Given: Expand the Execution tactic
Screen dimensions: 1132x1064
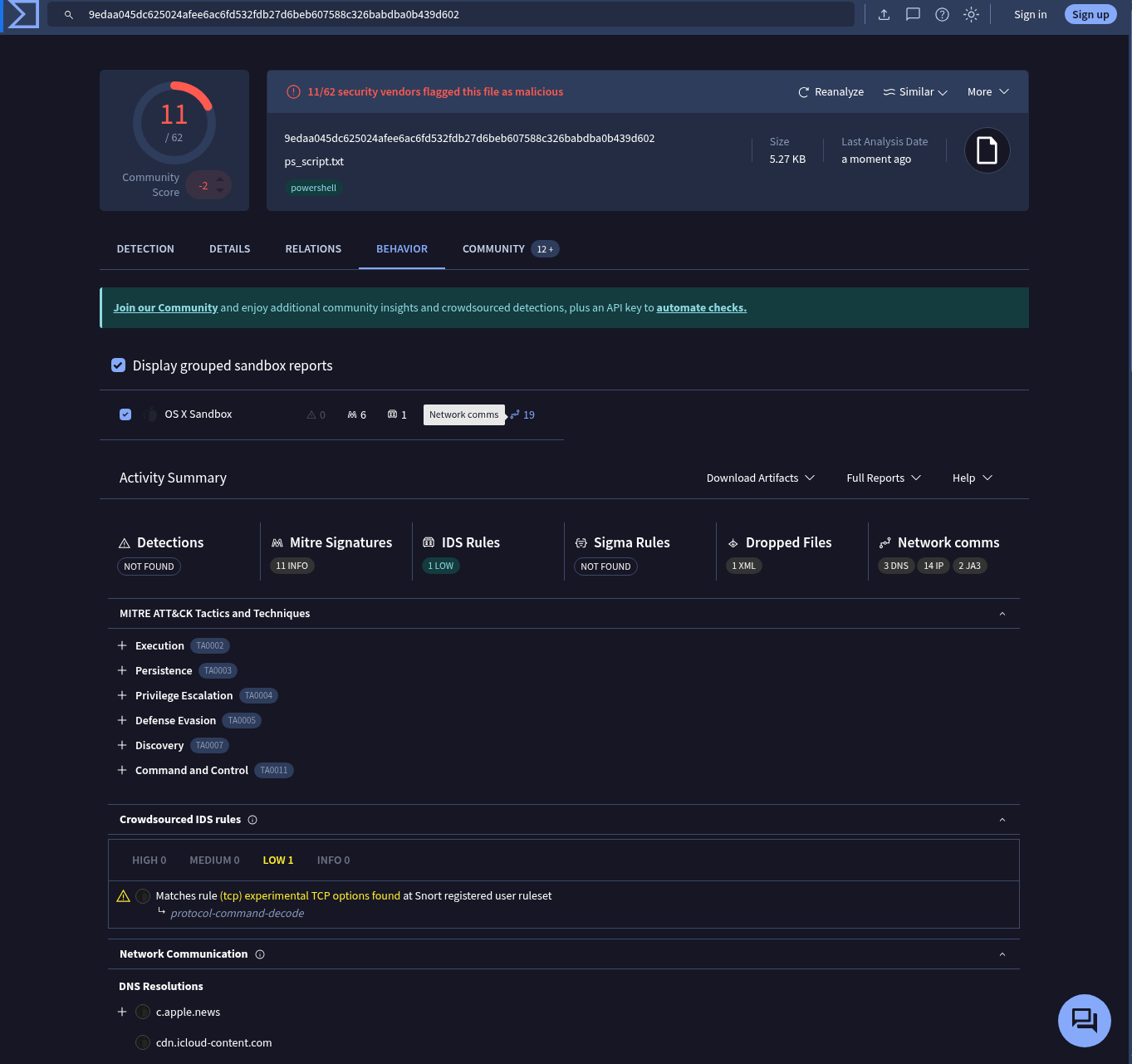Looking at the screenshot, I should coord(122,646).
